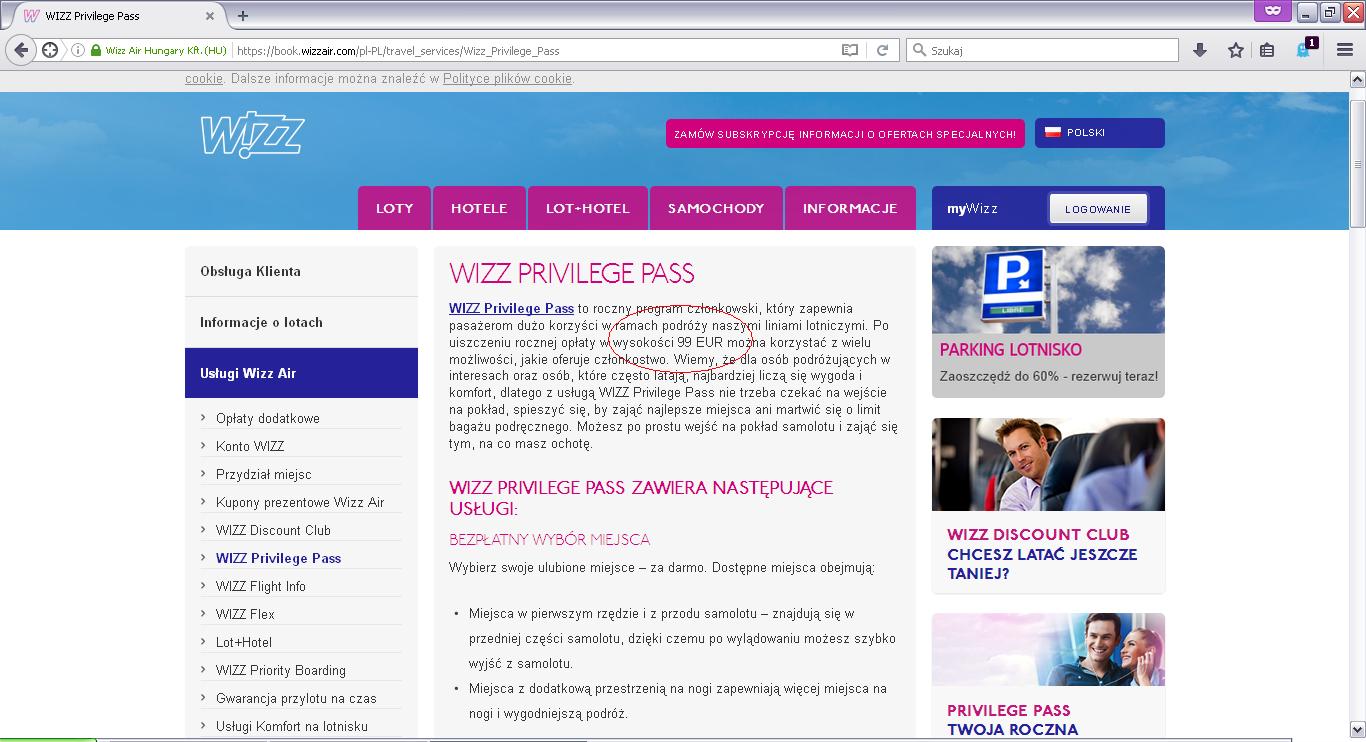
Task: Collapse Usługi Wizz Air sidebar section
Action: click(x=301, y=373)
